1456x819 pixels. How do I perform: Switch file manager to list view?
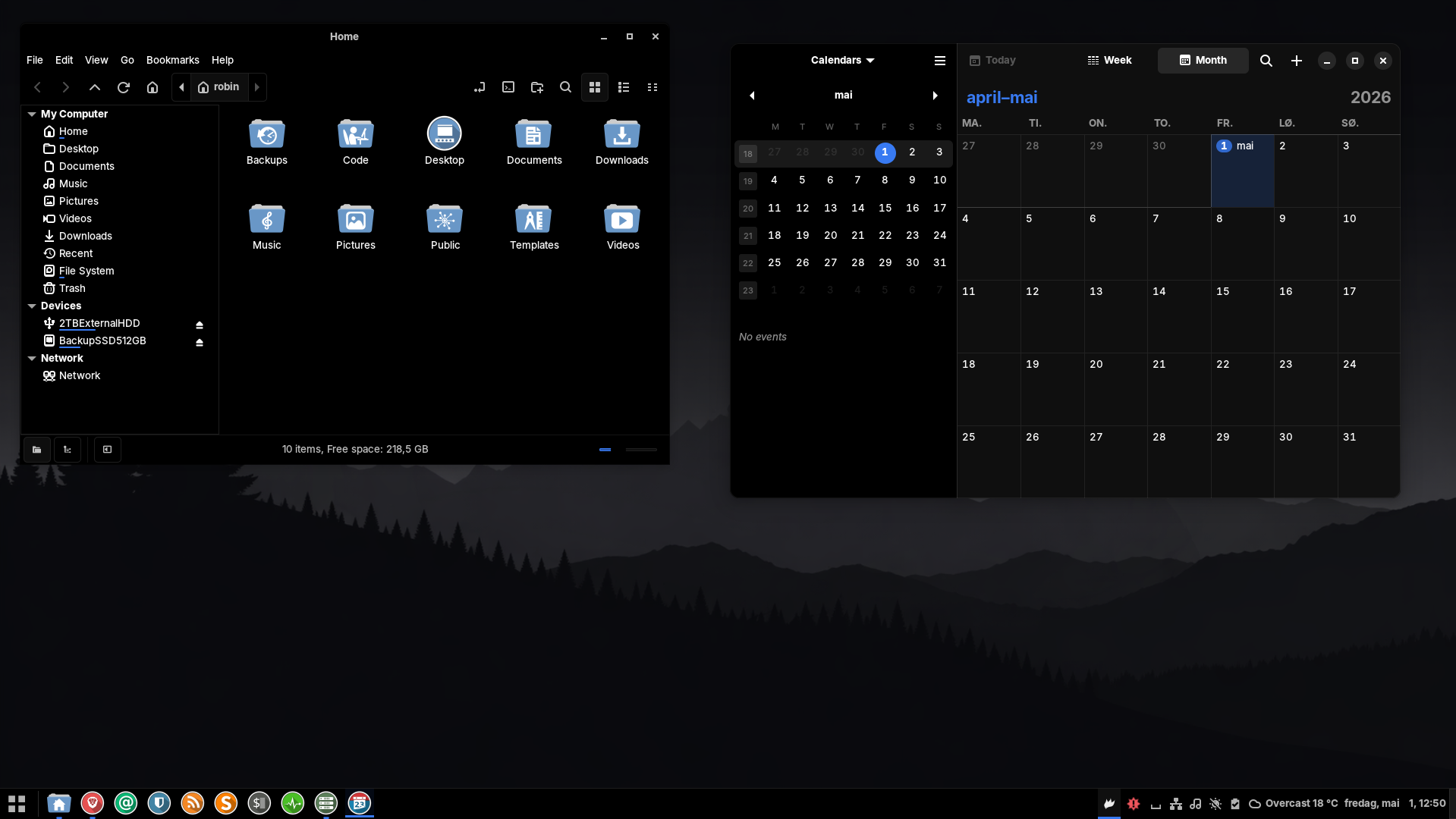point(624,87)
